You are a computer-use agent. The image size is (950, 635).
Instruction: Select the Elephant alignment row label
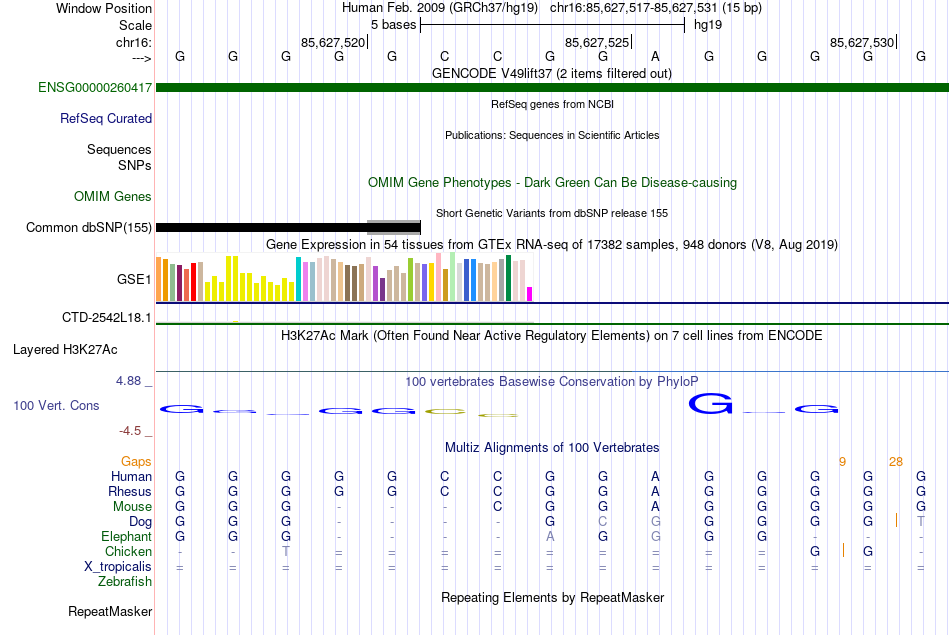[x=126, y=536]
